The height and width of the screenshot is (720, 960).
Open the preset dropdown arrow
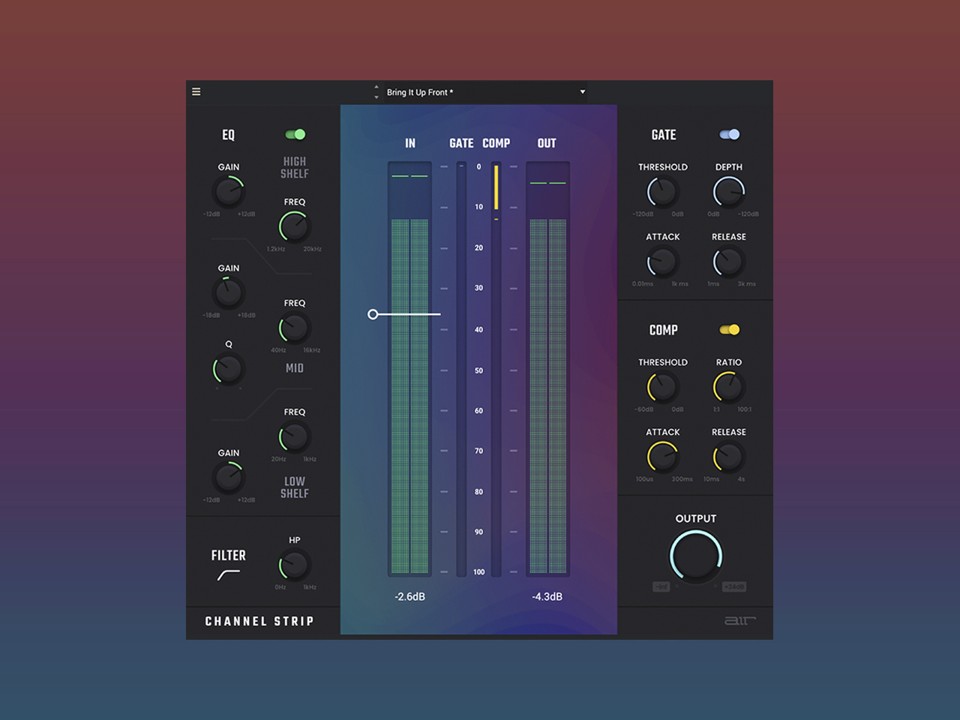582,92
